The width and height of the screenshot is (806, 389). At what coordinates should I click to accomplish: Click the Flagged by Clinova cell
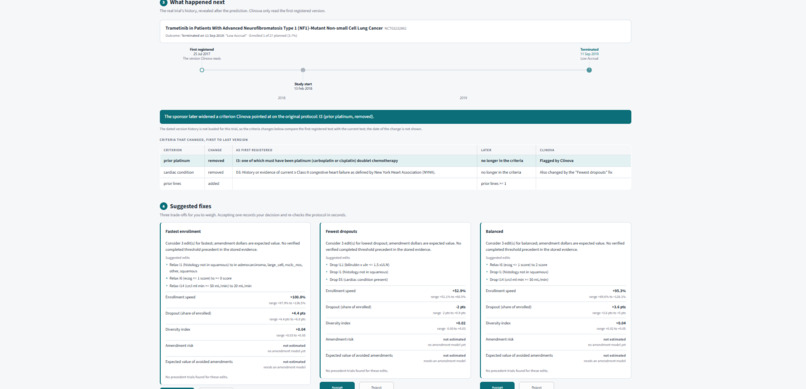coord(583,161)
